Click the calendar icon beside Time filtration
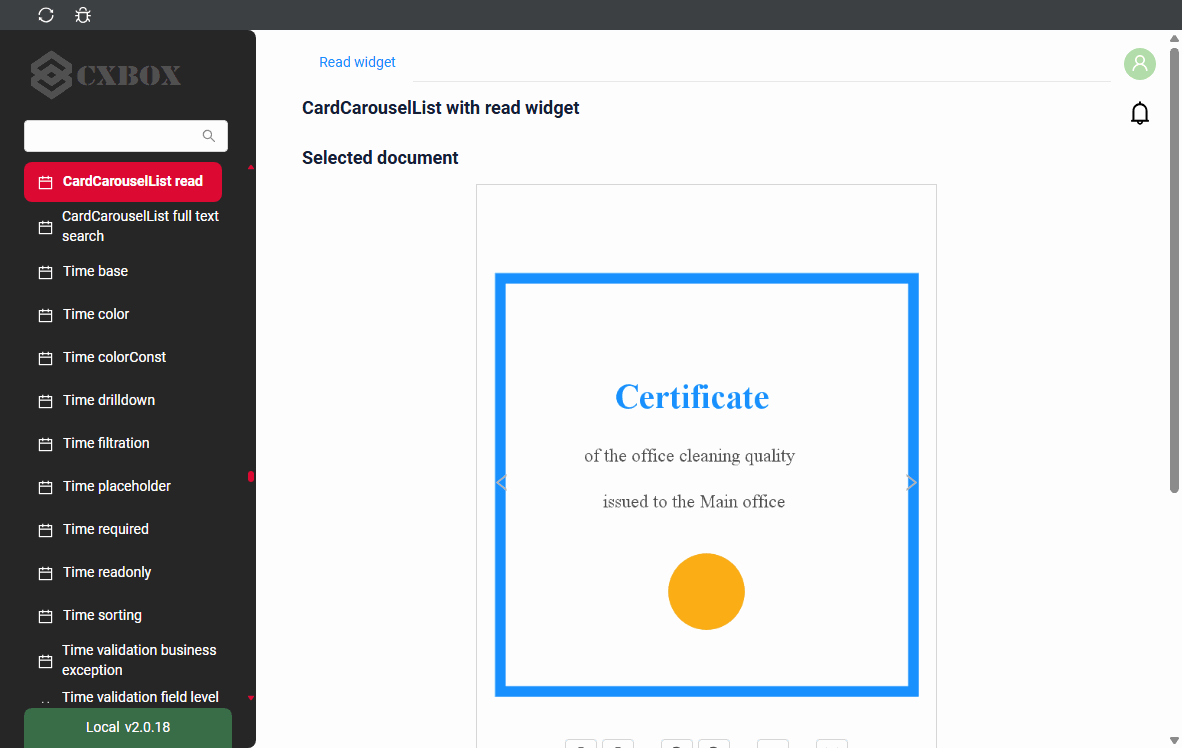1182x748 pixels. (45, 444)
